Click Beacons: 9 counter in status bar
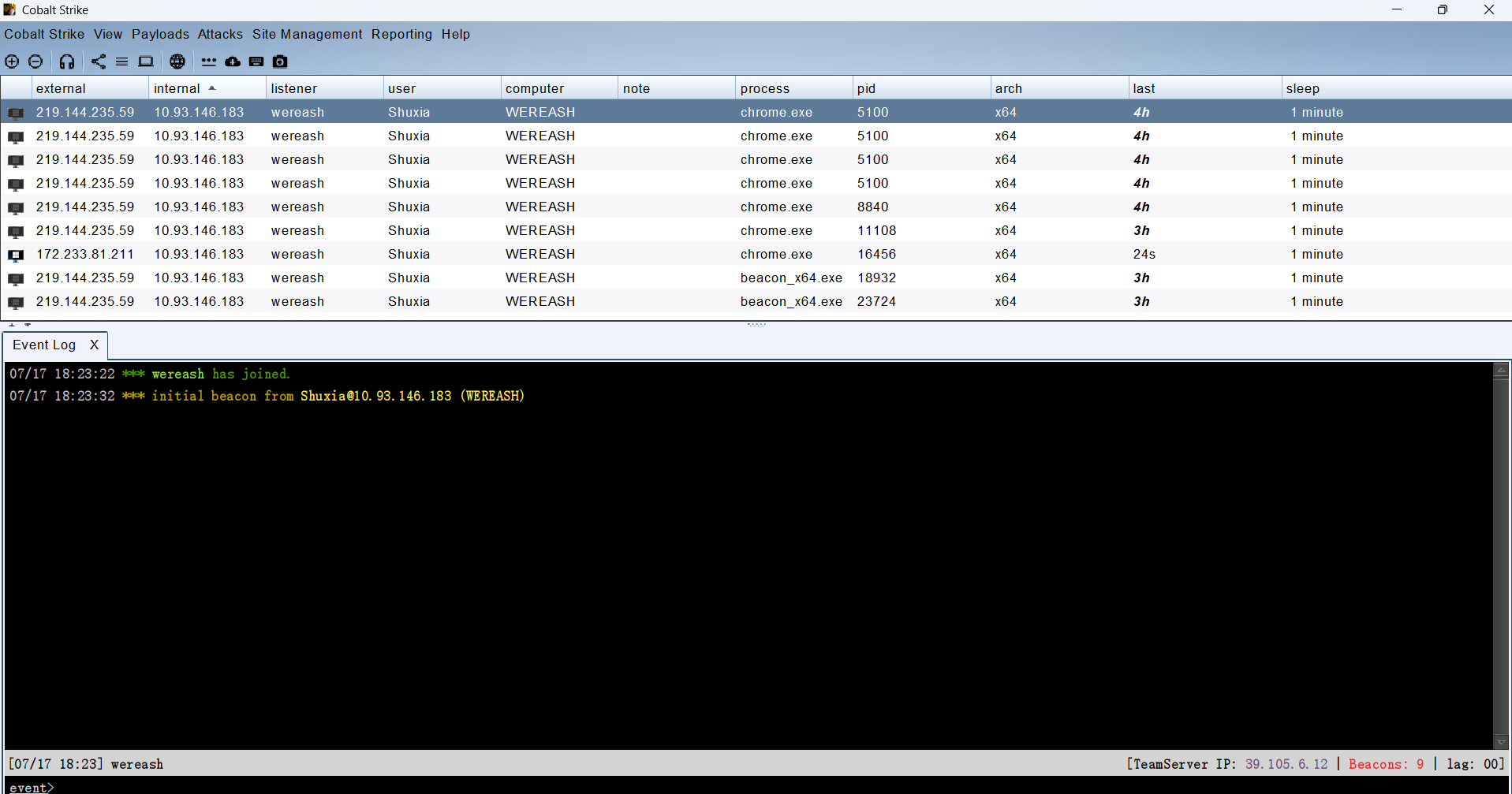 (1386, 764)
